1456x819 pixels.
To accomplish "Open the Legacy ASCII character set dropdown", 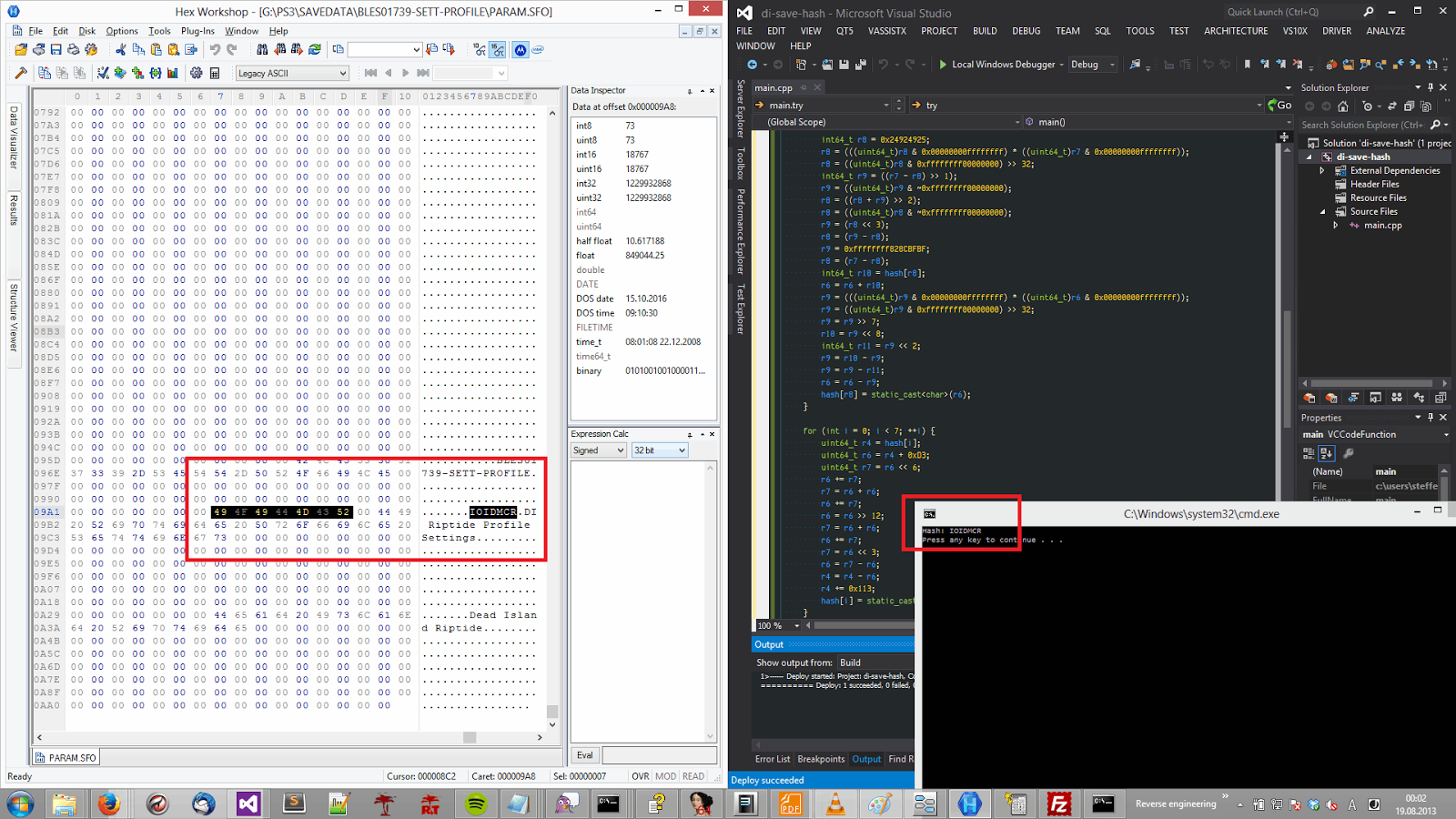I will click(x=292, y=73).
